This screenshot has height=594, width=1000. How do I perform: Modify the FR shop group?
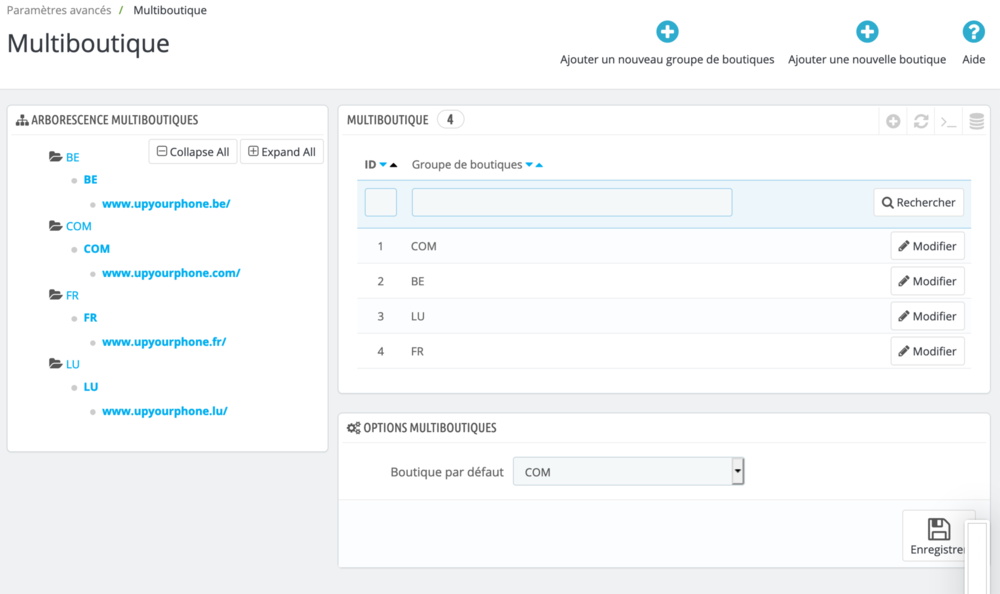coord(927,351)
